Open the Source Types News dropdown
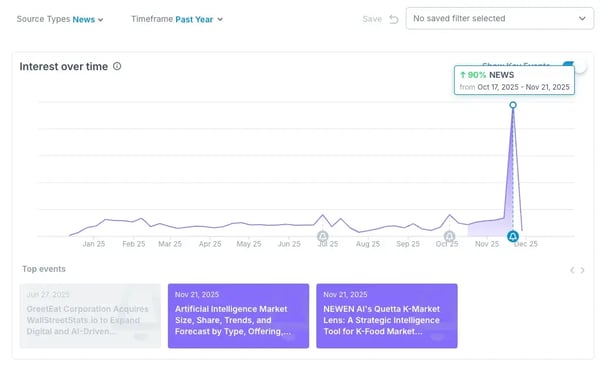Image resolution: width=609 pixels, height=372 pixels. point(60,19)
